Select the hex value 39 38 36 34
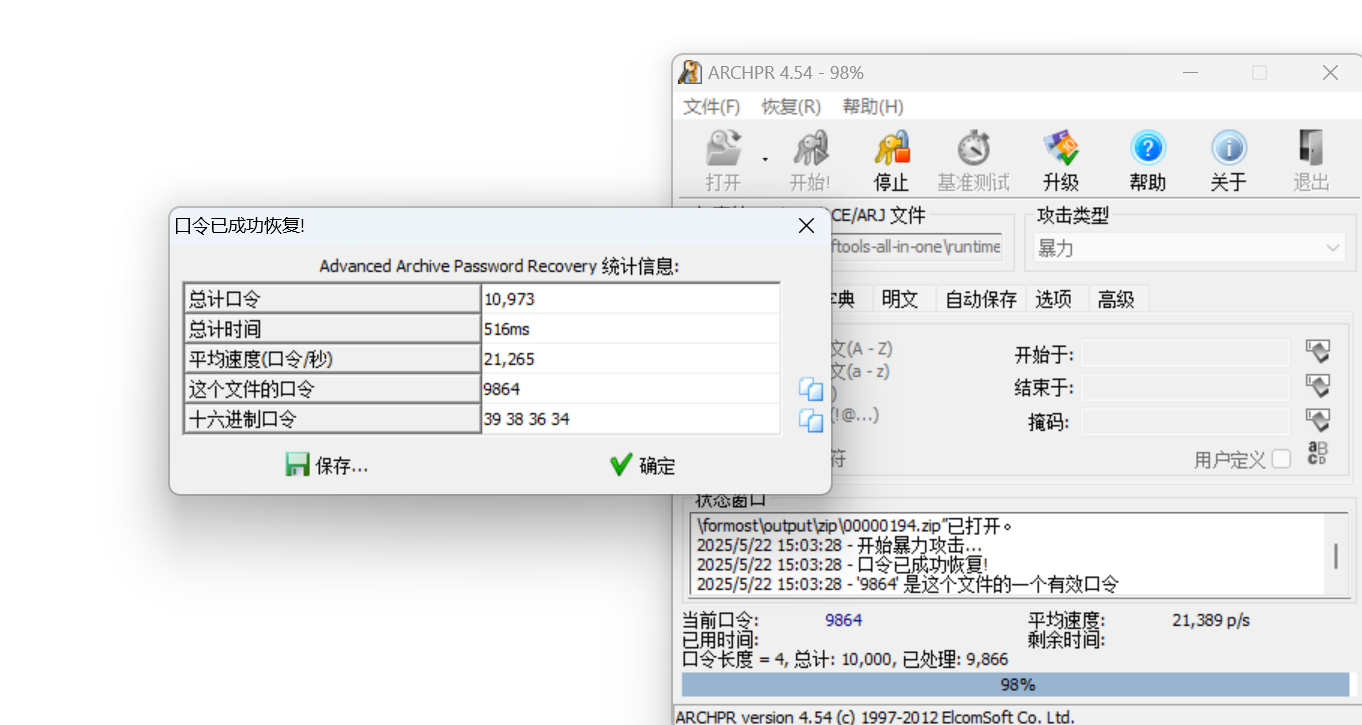The width and height of the screenshot is (1362, 725). tap(630, 419)
